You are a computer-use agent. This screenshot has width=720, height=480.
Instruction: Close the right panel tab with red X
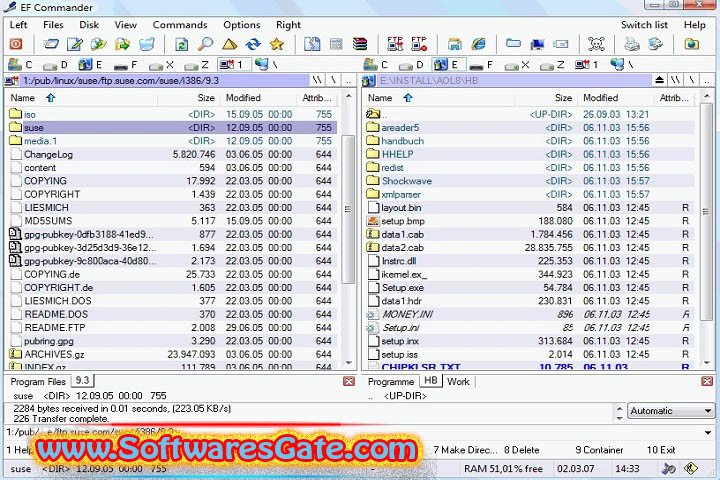pyautogui.click(x=707, y=381)
